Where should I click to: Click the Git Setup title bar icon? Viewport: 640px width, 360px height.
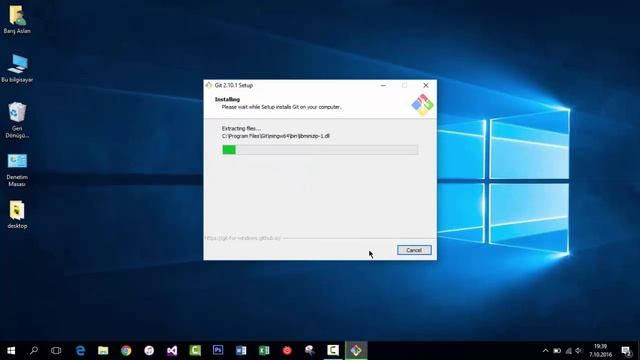pyautogui.click(x=209, y=85)
